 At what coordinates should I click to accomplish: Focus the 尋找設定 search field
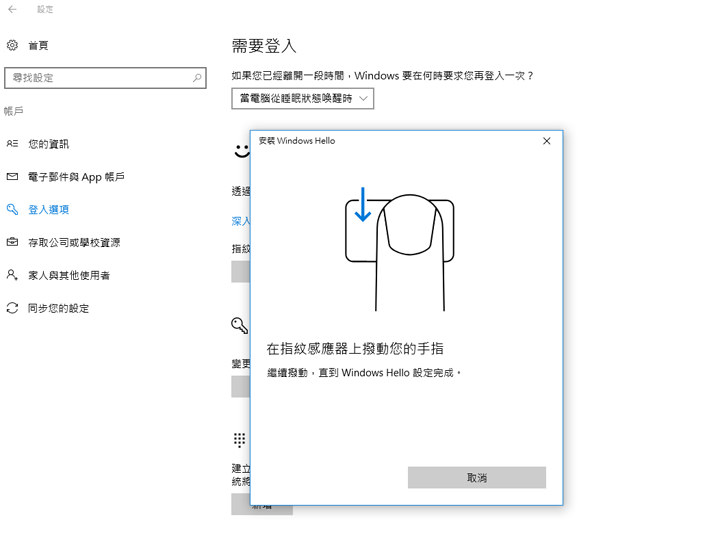pos(105,78)
